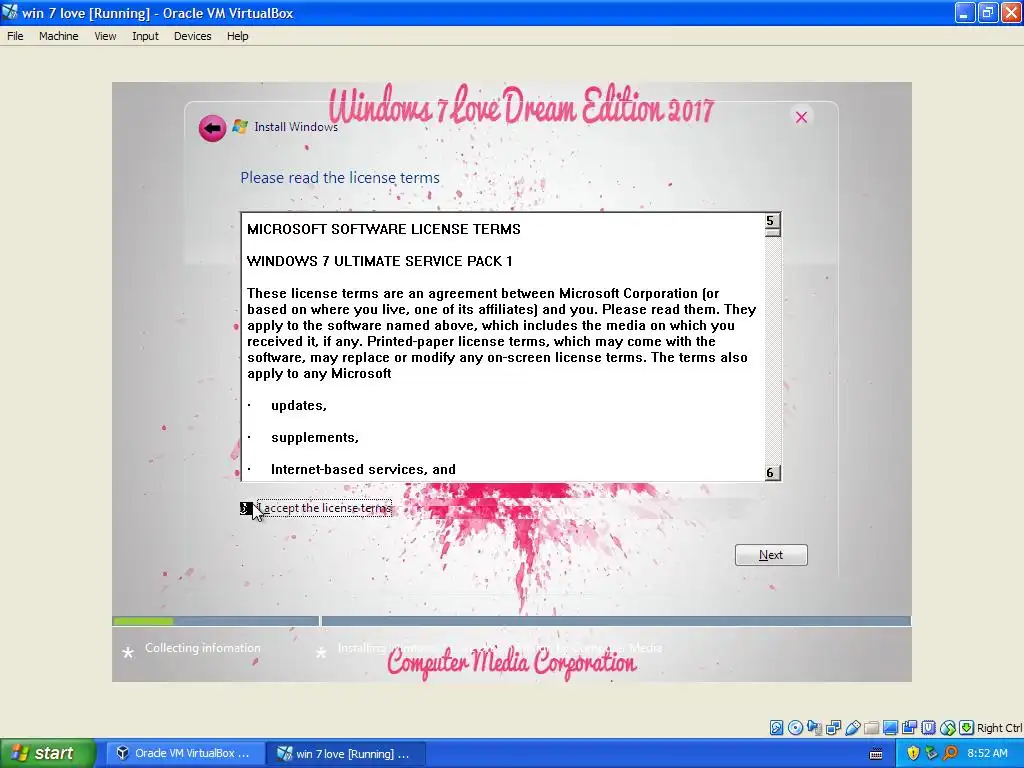1024x768 pixels.
Task: Click the license scrollbar track
Action: coord(773,350)
